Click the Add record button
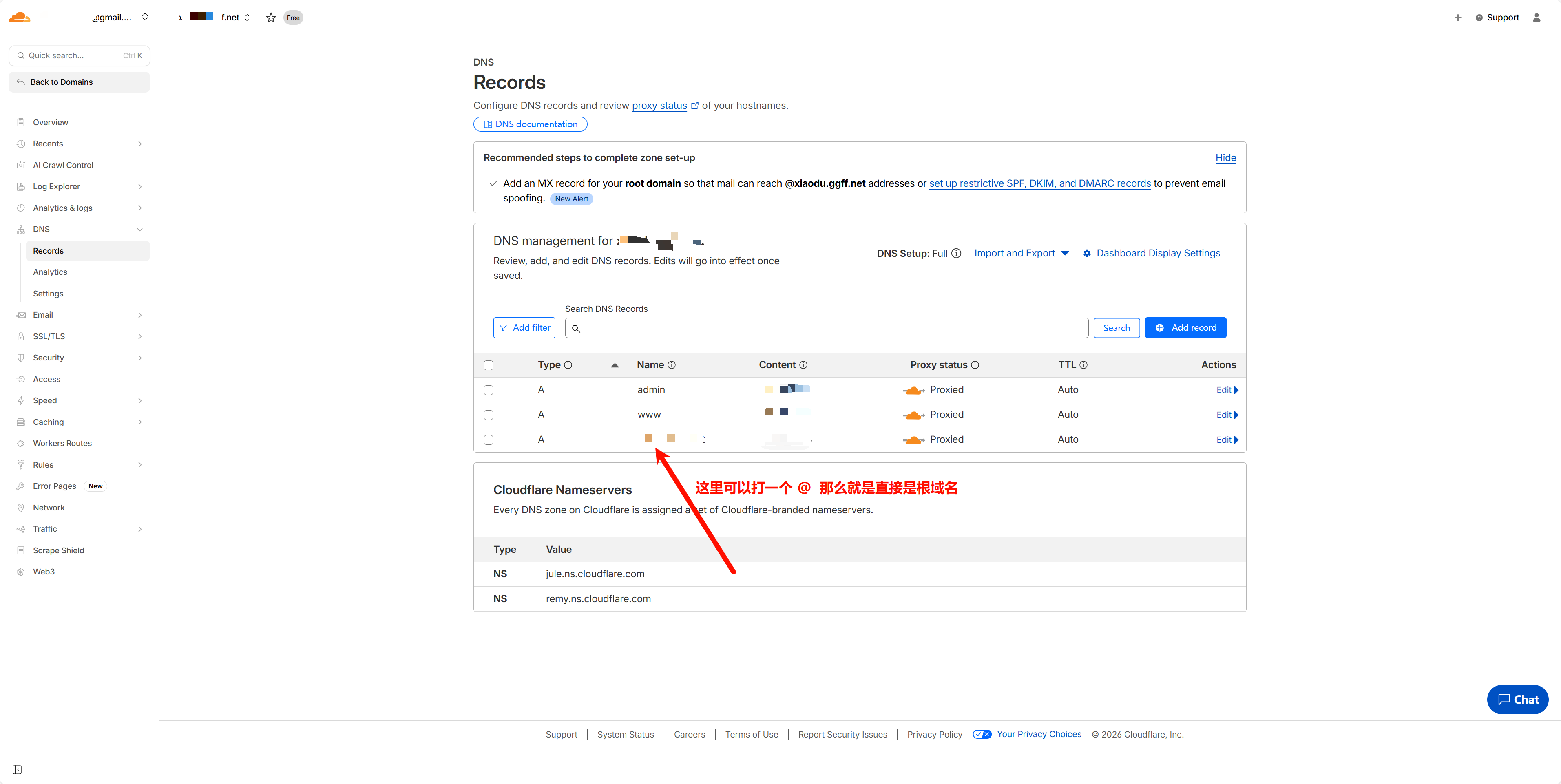This screenshot has height=784, width=1561. (1185, 328)
